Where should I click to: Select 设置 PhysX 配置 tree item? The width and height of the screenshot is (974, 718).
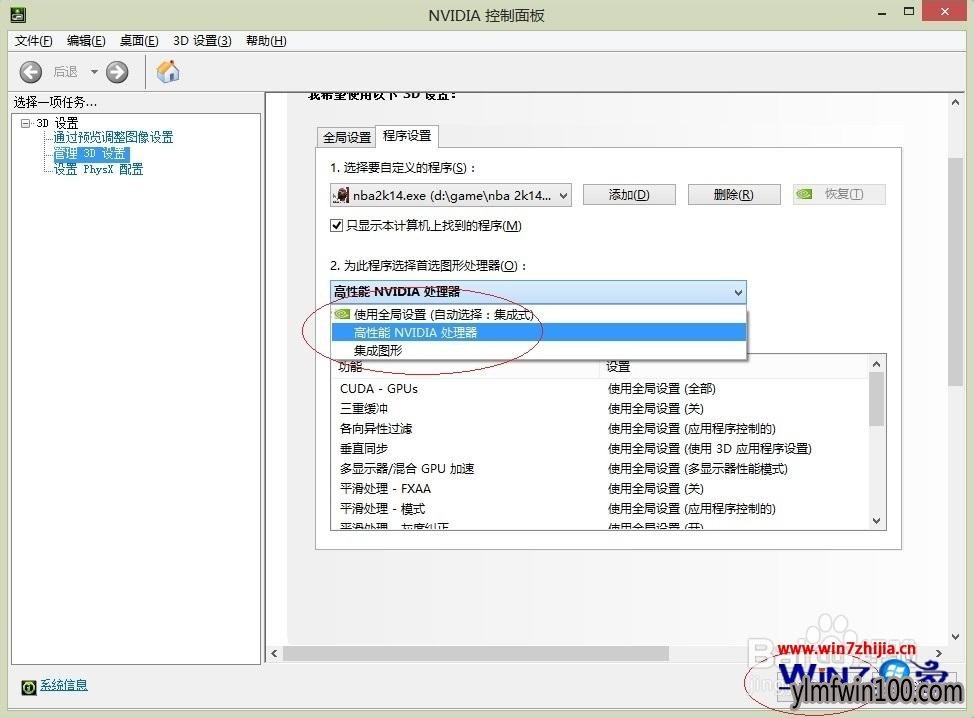[98, 169]
